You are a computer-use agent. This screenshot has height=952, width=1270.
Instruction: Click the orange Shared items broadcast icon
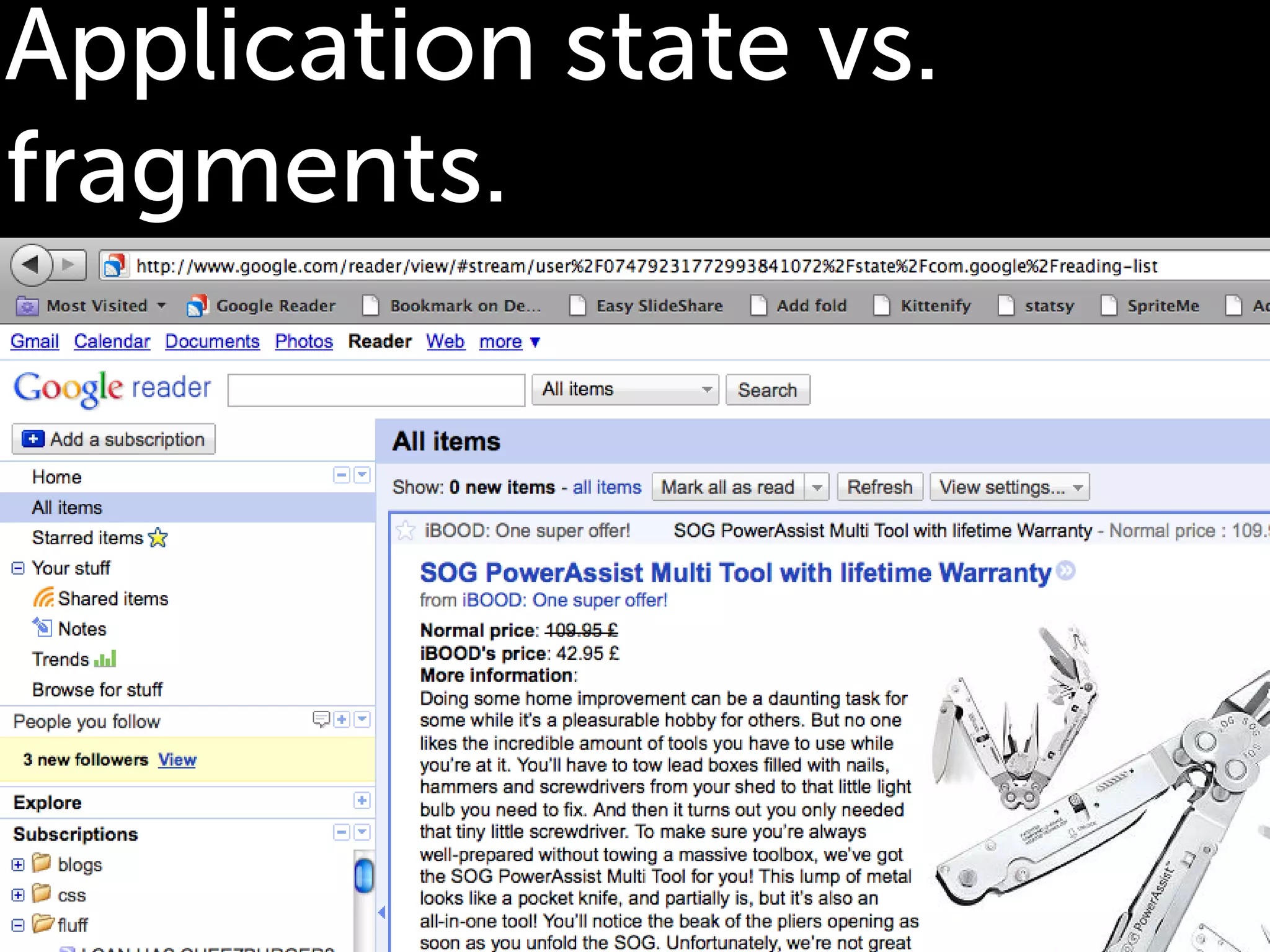43,597
